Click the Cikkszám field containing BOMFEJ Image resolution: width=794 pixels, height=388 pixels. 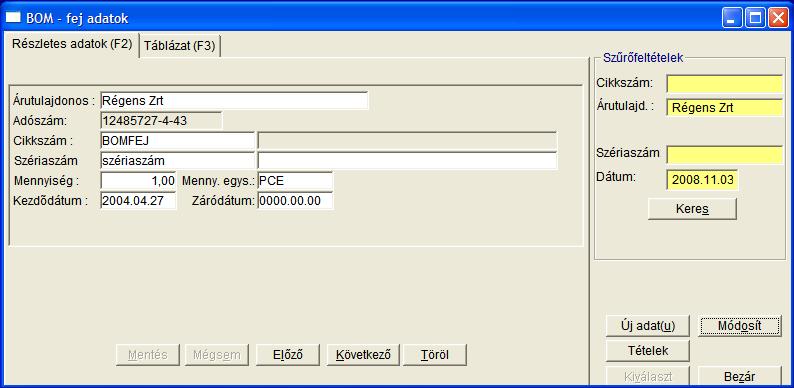(177, 140)
